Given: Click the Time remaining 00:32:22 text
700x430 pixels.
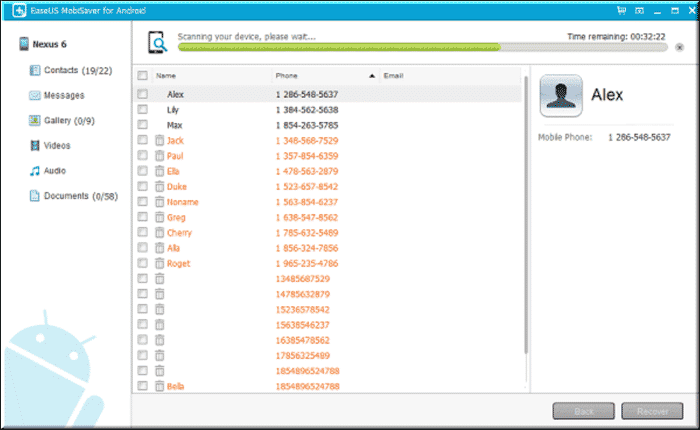Looking at the screenshot, I should click(x=616, y=37).
